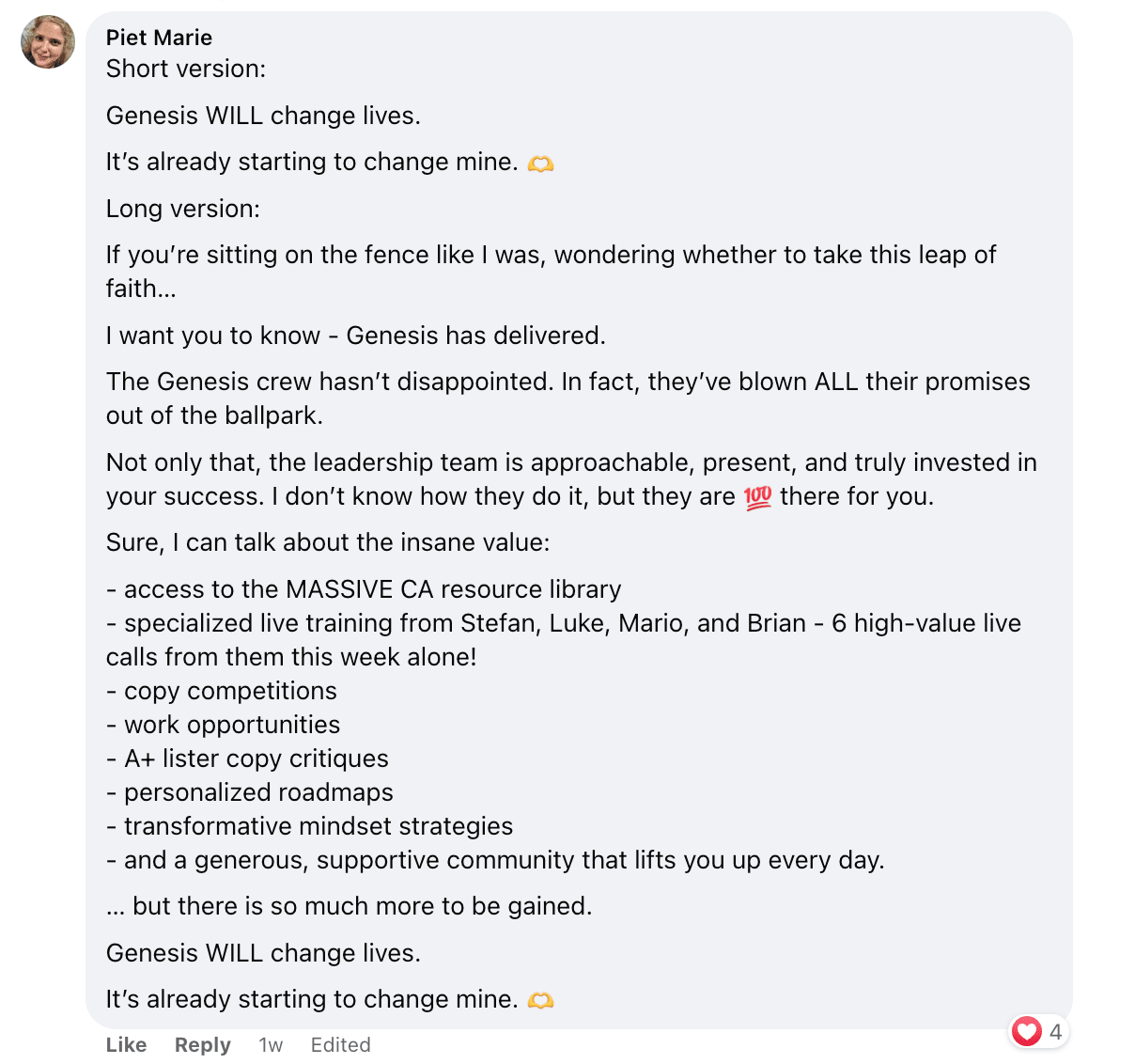Click the "MASSIVE CA resource library" bullet
Viewport: 1135px width, 1064px height.
pos(372,589)
